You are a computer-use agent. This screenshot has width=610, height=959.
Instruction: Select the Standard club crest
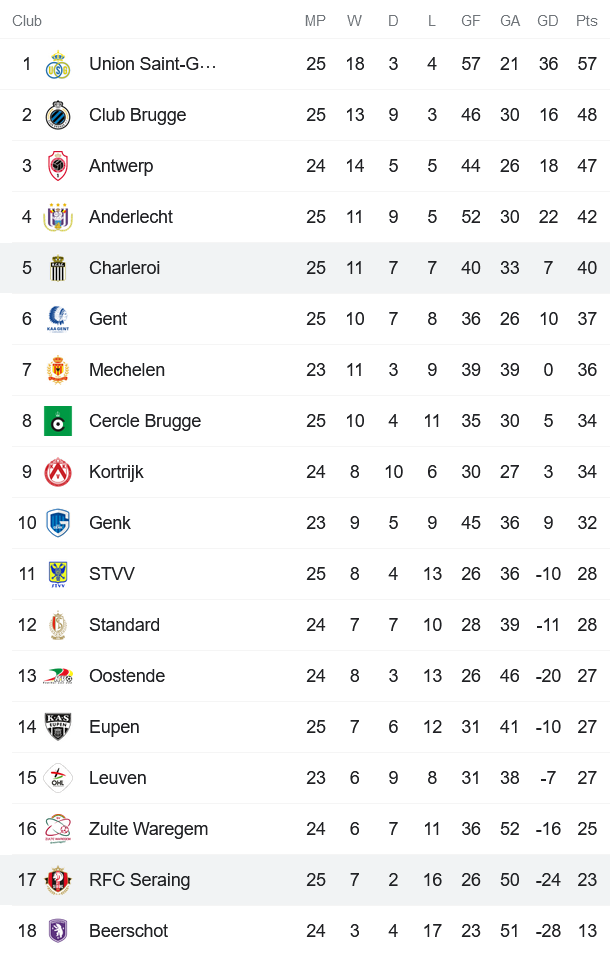(58, 624)
